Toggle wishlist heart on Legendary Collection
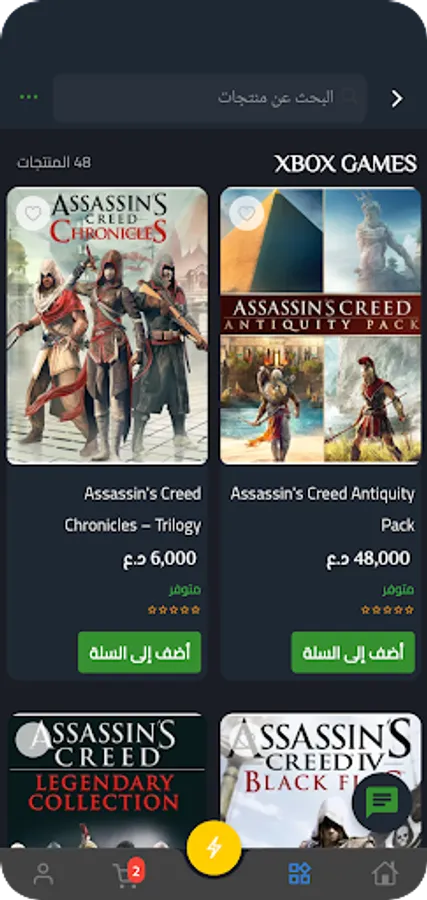The height and width of the screenshot is (900, 427). pos(33,739)
